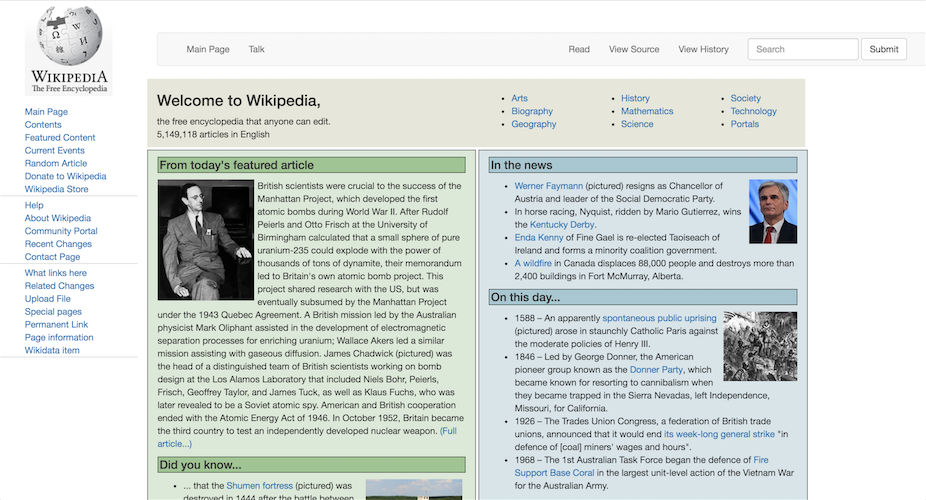This screenshot has height=500, width=926.
Task: Open Related Changes link
Action: click(x=59, y=286)
